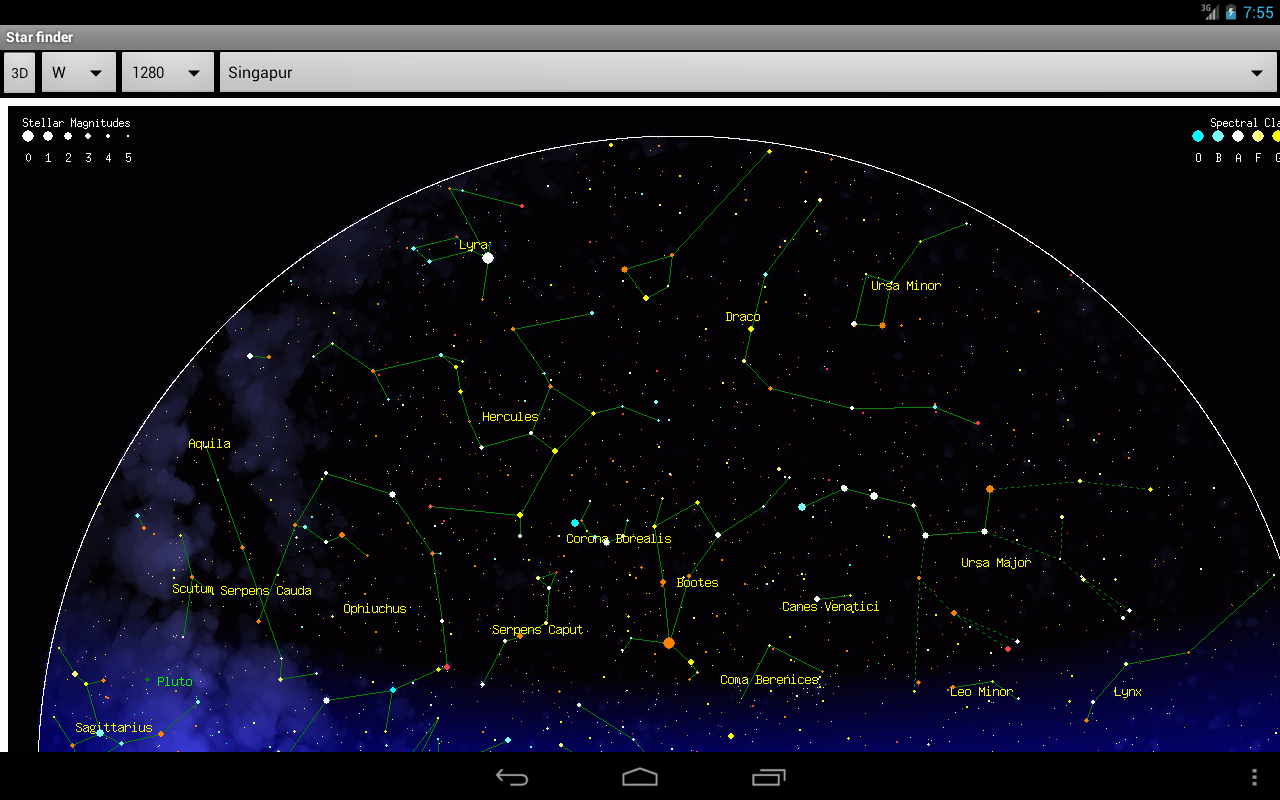Click the spectral class F yellow swatch
This screenshot has width=1280, height=800.
coord(1258,136)
